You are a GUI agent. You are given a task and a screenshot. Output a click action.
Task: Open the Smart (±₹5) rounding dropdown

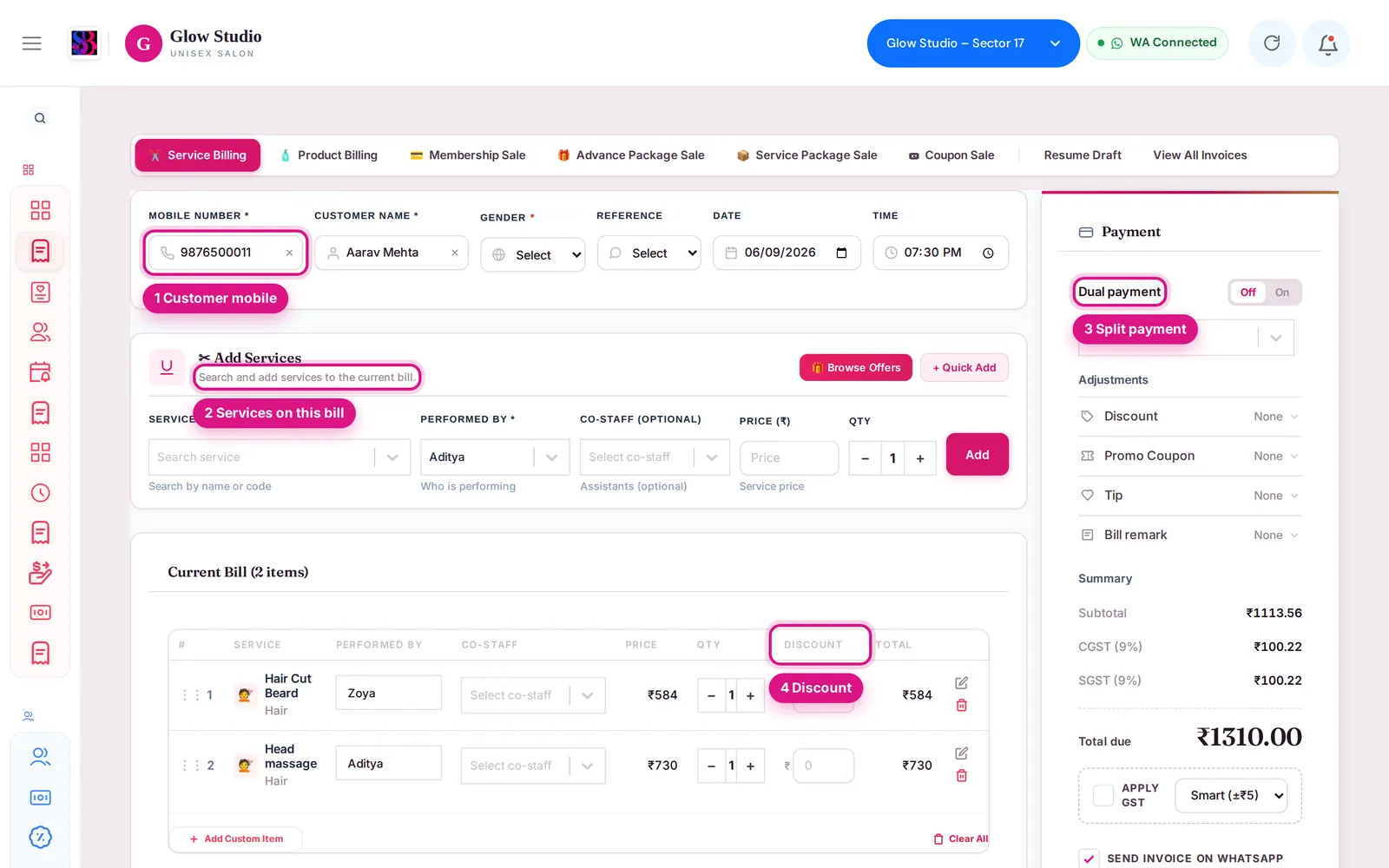tap(1231, 795)
